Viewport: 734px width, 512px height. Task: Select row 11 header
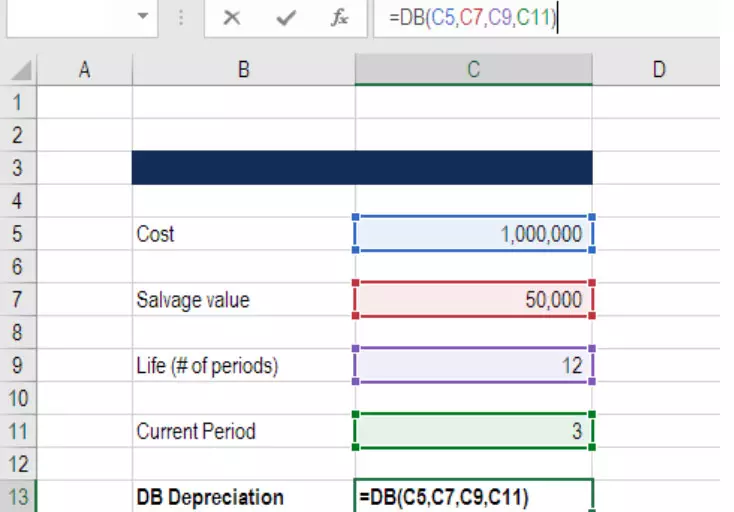[x=18, y=431]
